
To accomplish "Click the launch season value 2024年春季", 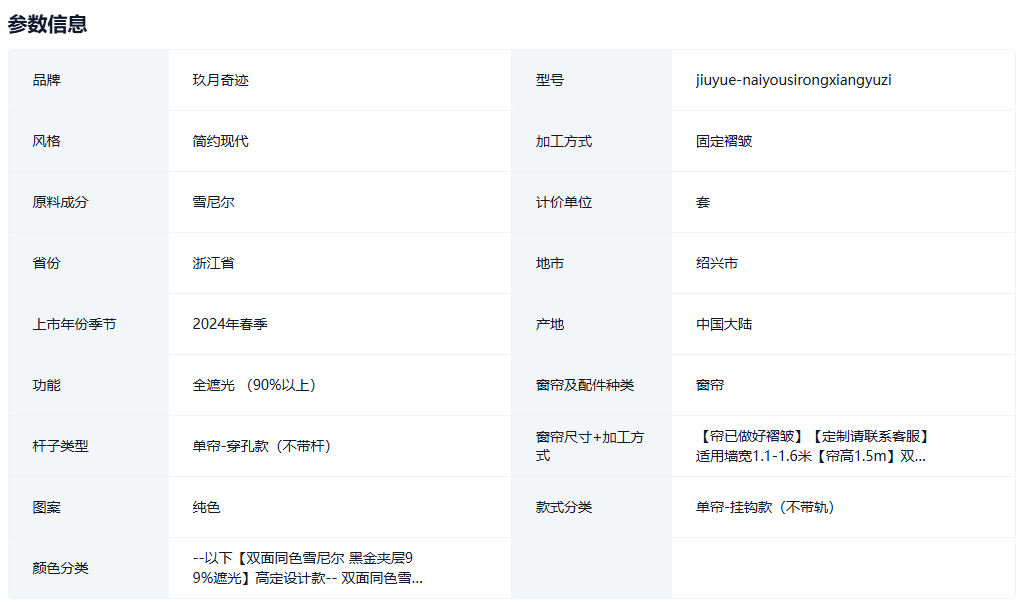I will (230, 324).
